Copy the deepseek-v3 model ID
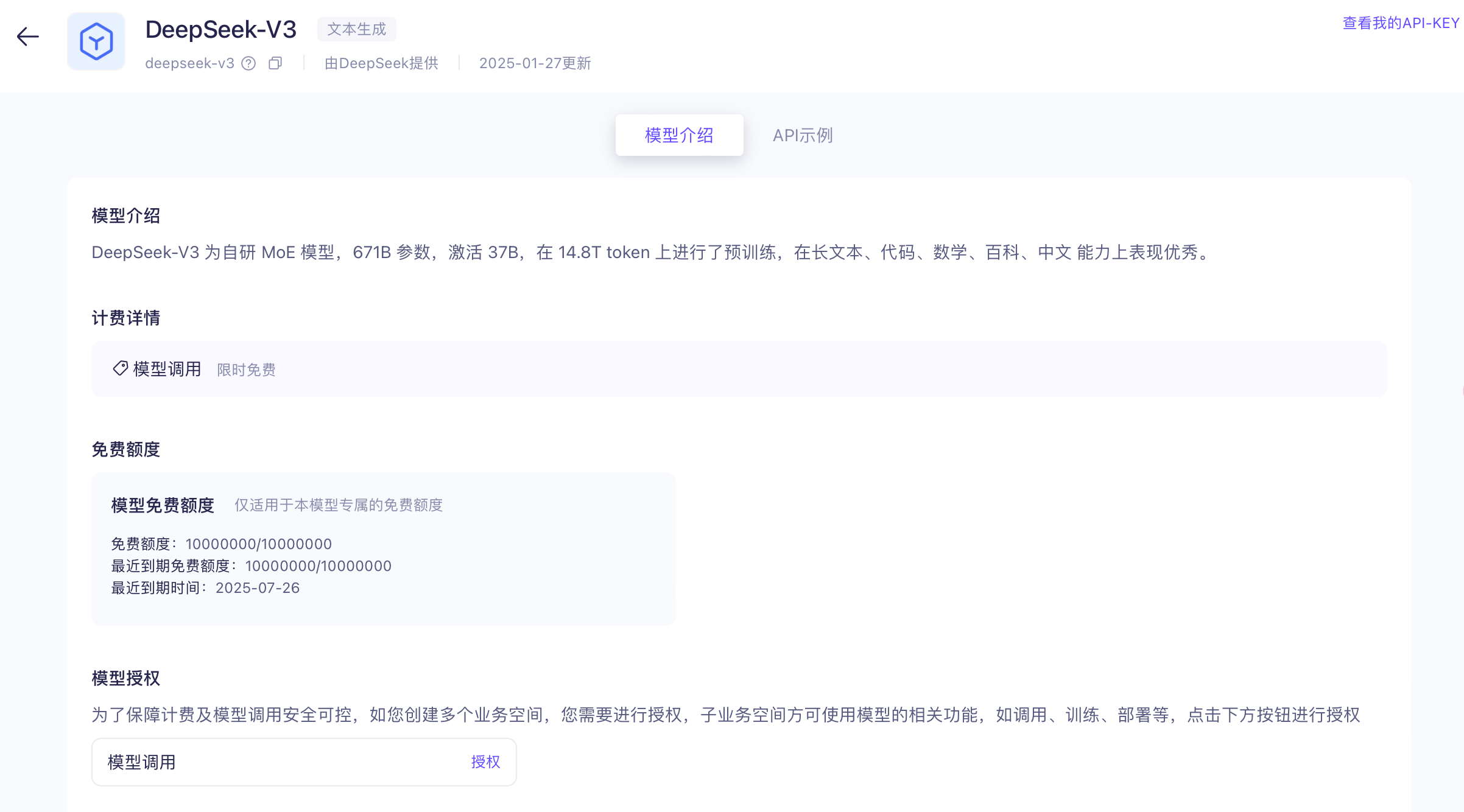Image resolution: width=1464 pixels, height=812 pixels. pyautogui.click(x=275, y=63)
